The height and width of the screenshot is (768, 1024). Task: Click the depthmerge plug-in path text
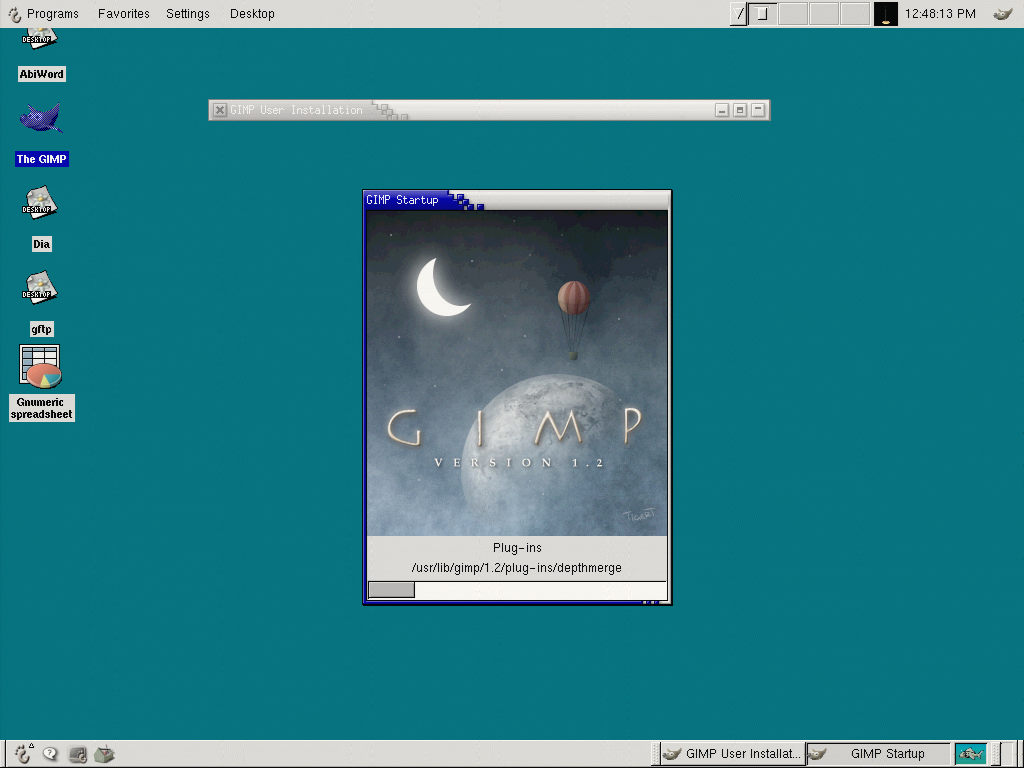pyautogui.click(x=517, y=568)
